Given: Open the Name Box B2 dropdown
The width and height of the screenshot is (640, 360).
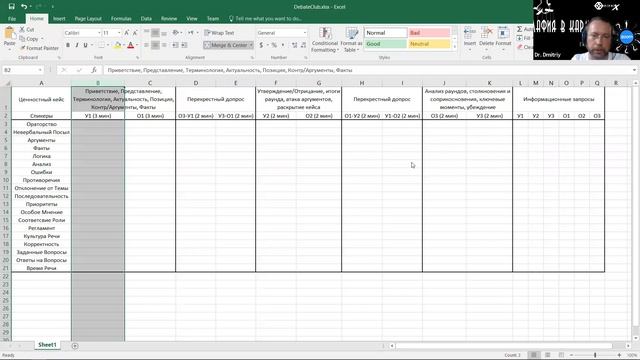Looking at the screenshot, I should point(40,70).
